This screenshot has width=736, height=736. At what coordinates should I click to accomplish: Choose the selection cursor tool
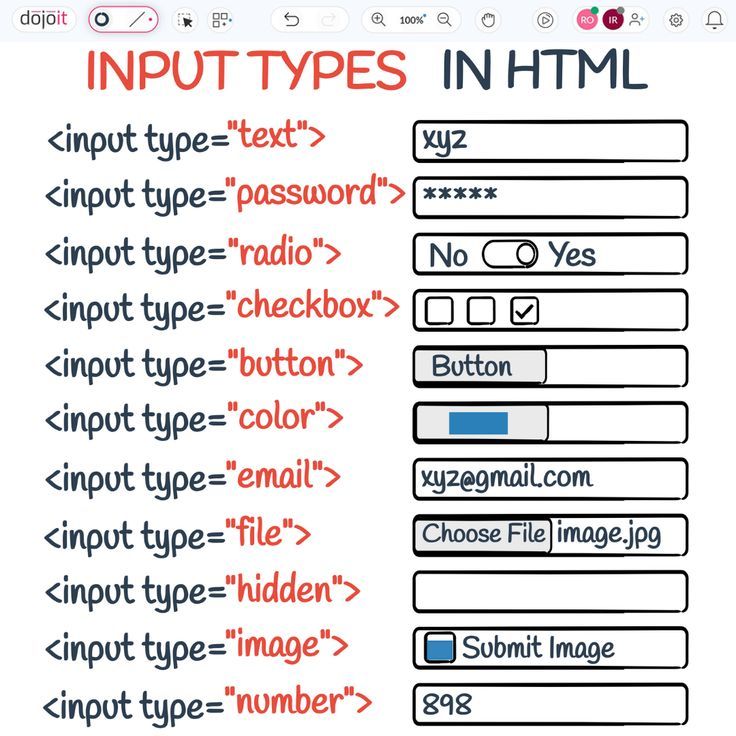pyautogui.click(x=185, y=20)
